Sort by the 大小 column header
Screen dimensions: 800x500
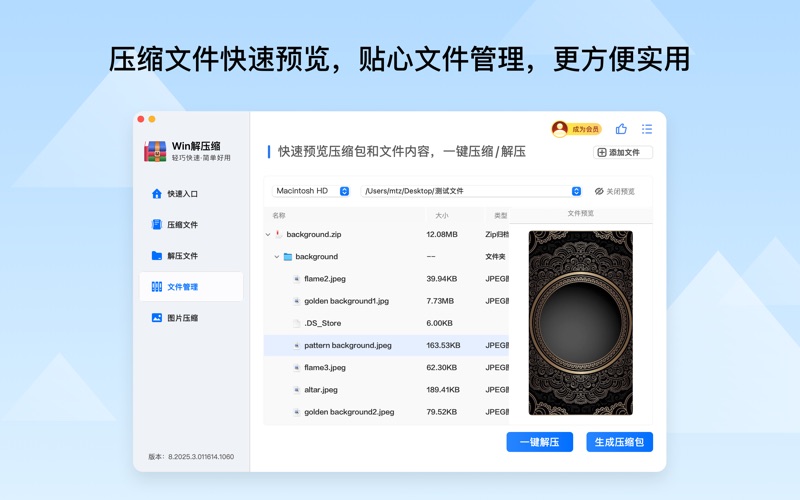(442, 215)
